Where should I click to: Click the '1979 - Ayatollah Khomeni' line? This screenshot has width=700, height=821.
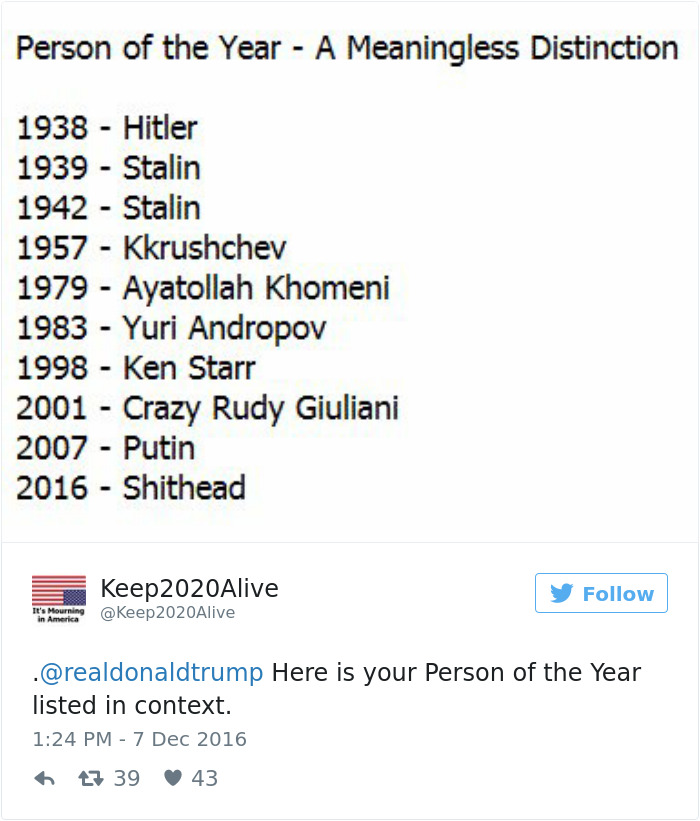(x=203, y=288)
